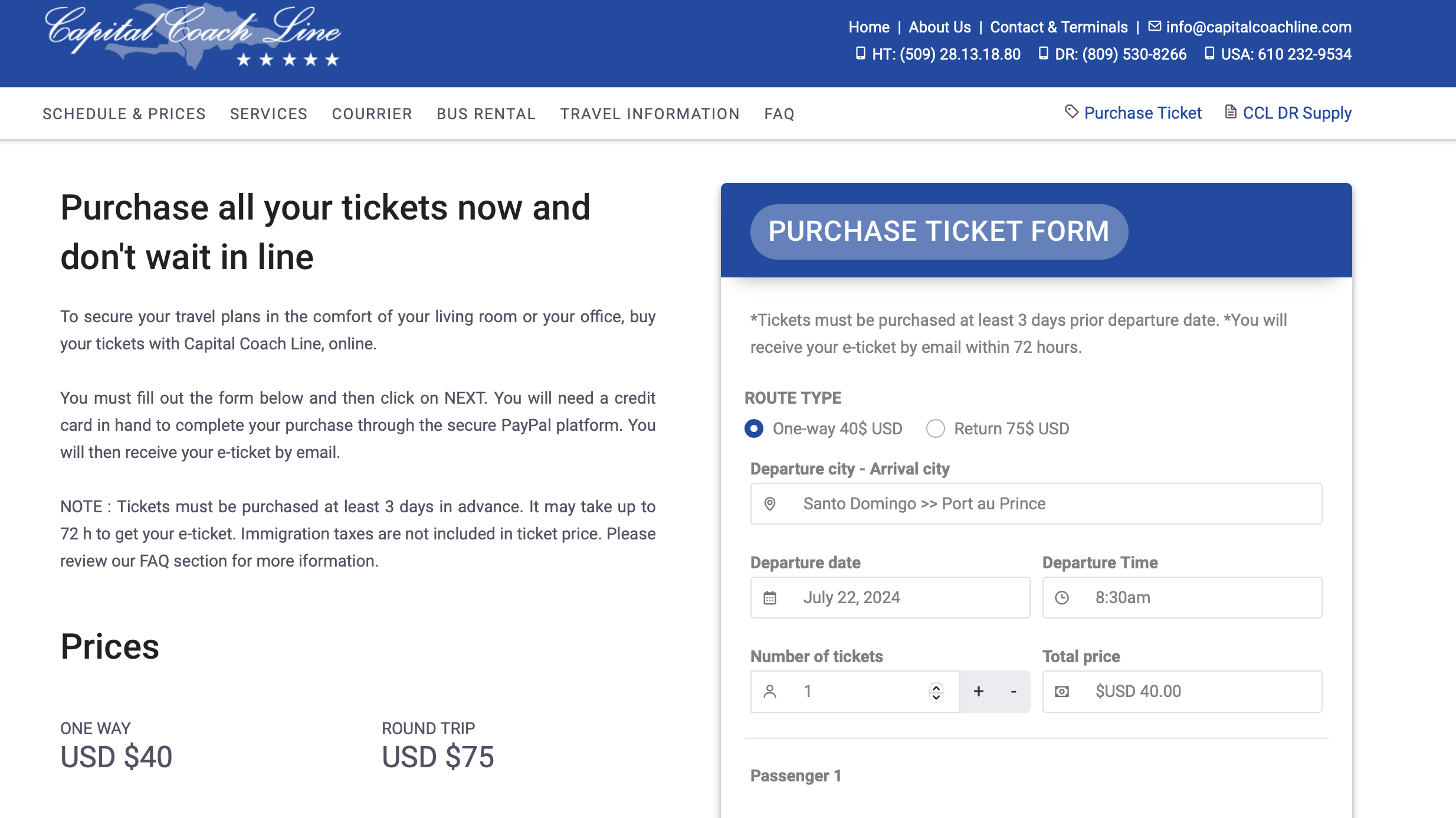Click the clock icon in Departure Time field
The height and width of the screenshot is (818, 1456).
coord(1062,598)
